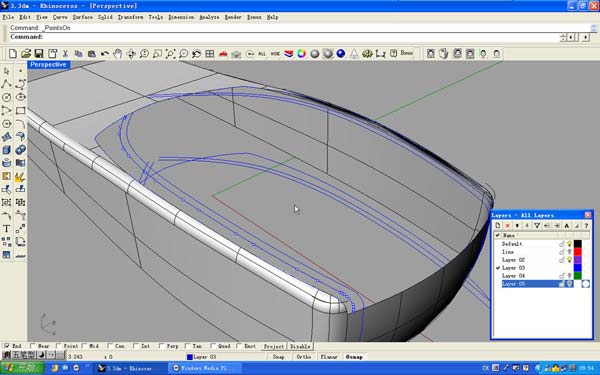
Task: Click the Filter icon in Layers panel
Action: point(537,225)
